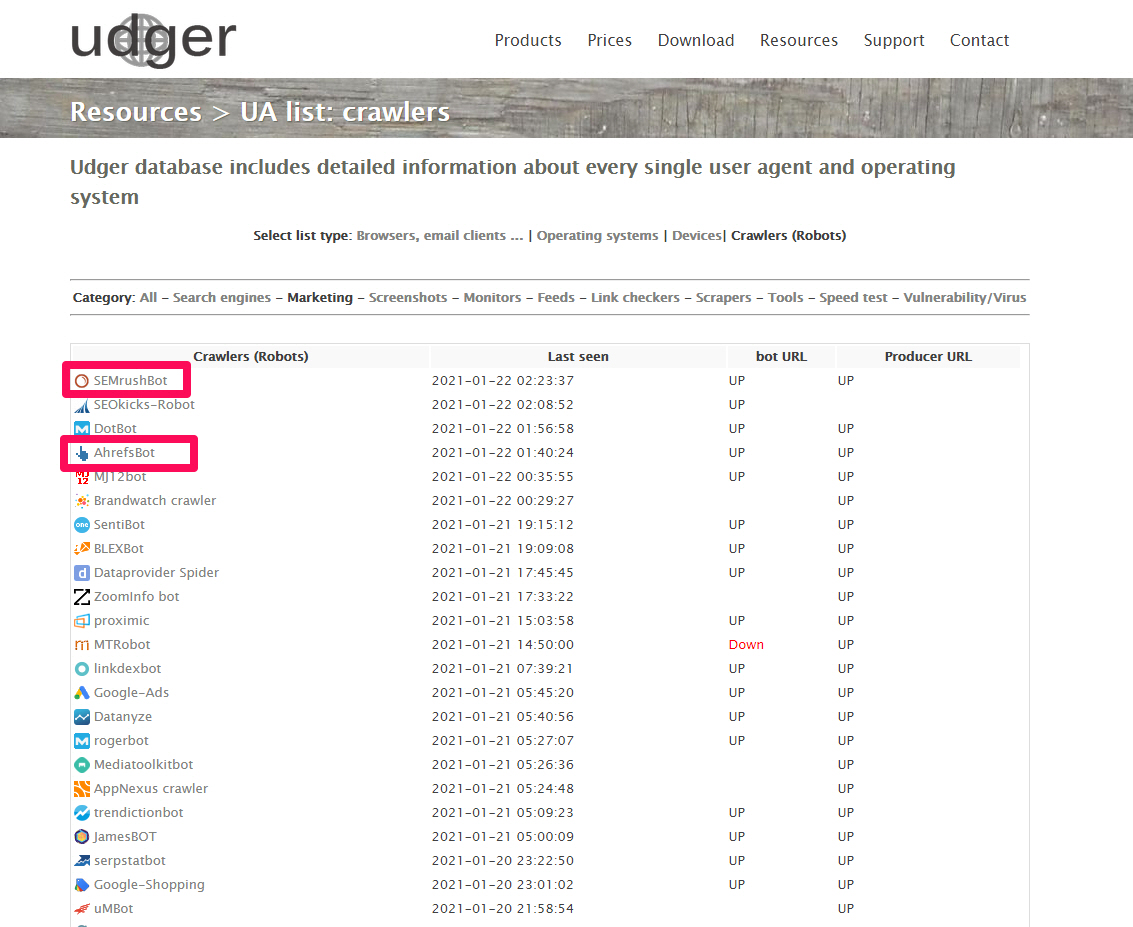This screenshot has width=1133, height=927.
Task: Open the MJ12bot crawler entry
Action: click(120, 477)
